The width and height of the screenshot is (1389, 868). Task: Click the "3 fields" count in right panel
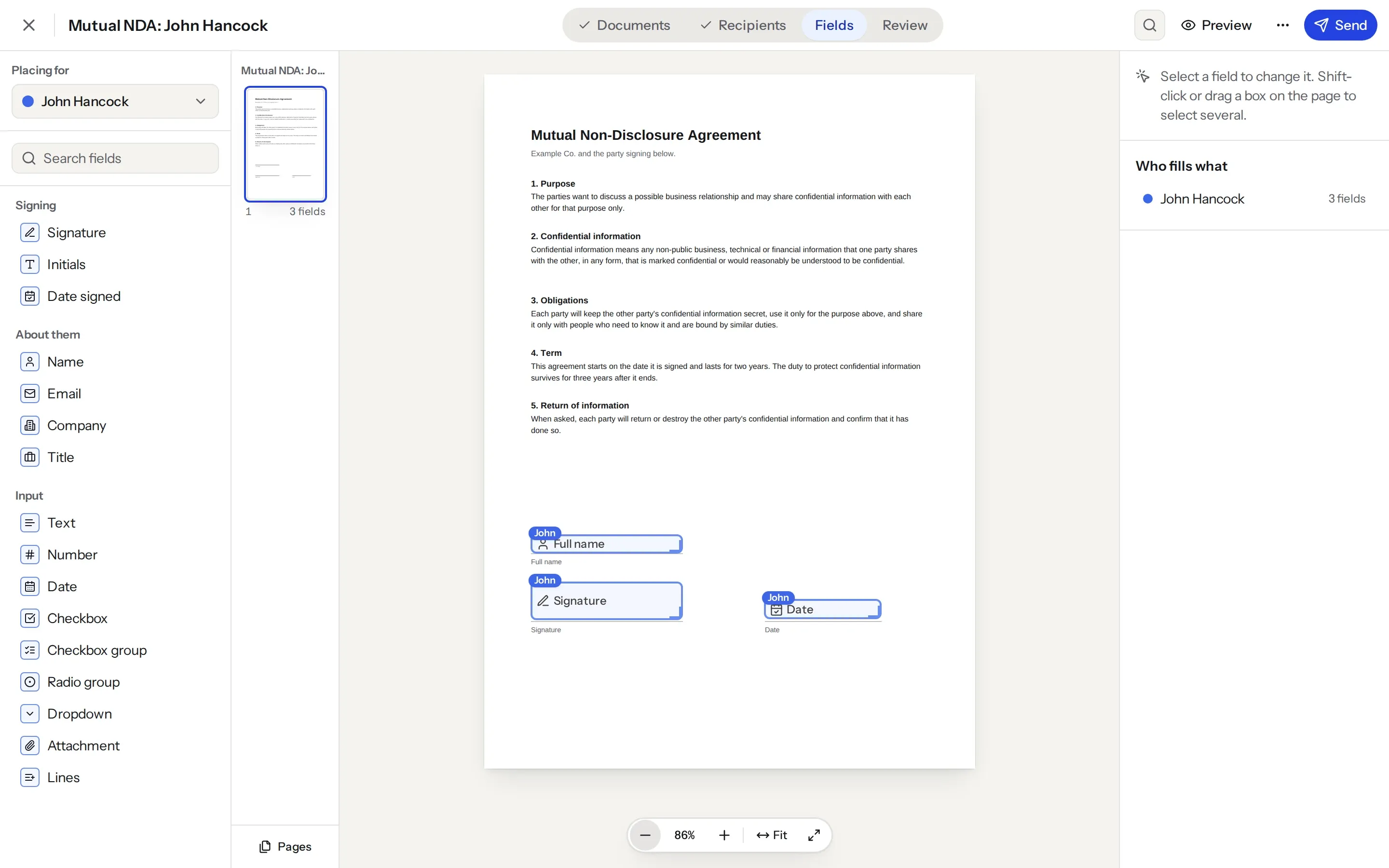pyautogui.click(x=1347, y=199)
